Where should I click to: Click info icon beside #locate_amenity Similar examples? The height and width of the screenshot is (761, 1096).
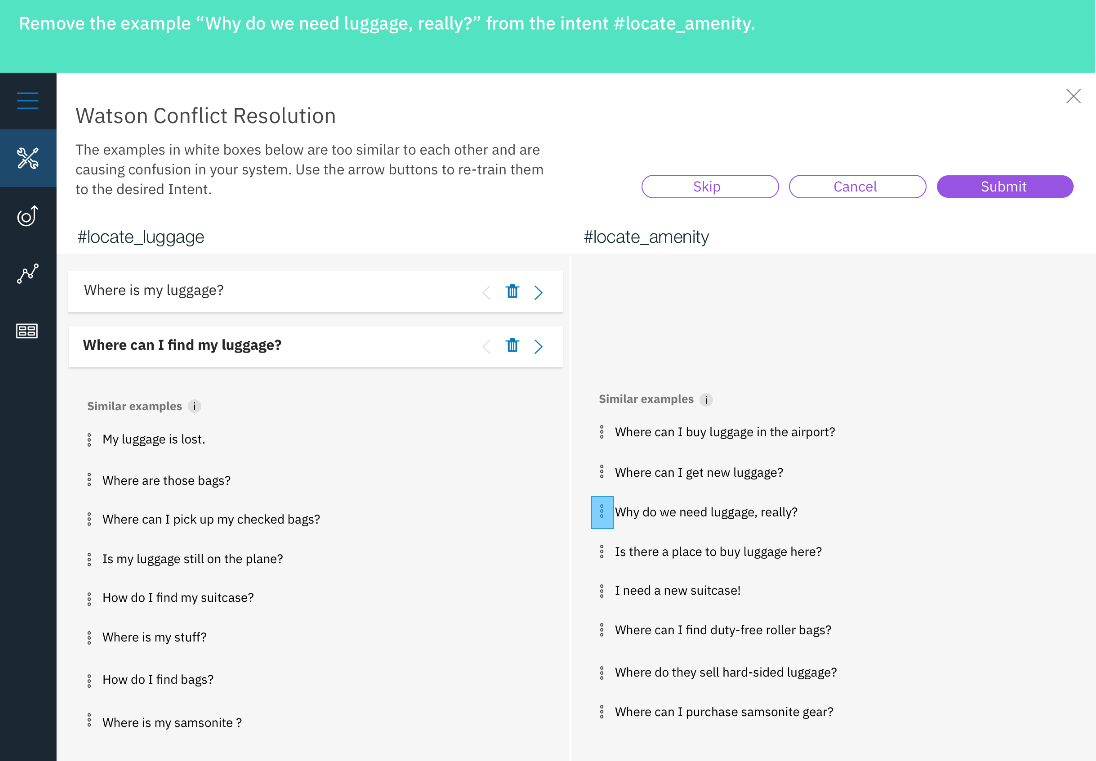point(706,400)
